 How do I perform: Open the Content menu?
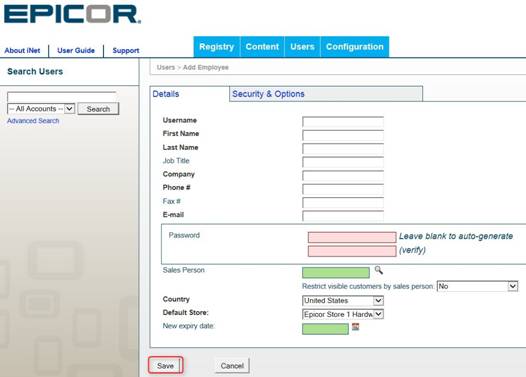[x=262, y=47]
